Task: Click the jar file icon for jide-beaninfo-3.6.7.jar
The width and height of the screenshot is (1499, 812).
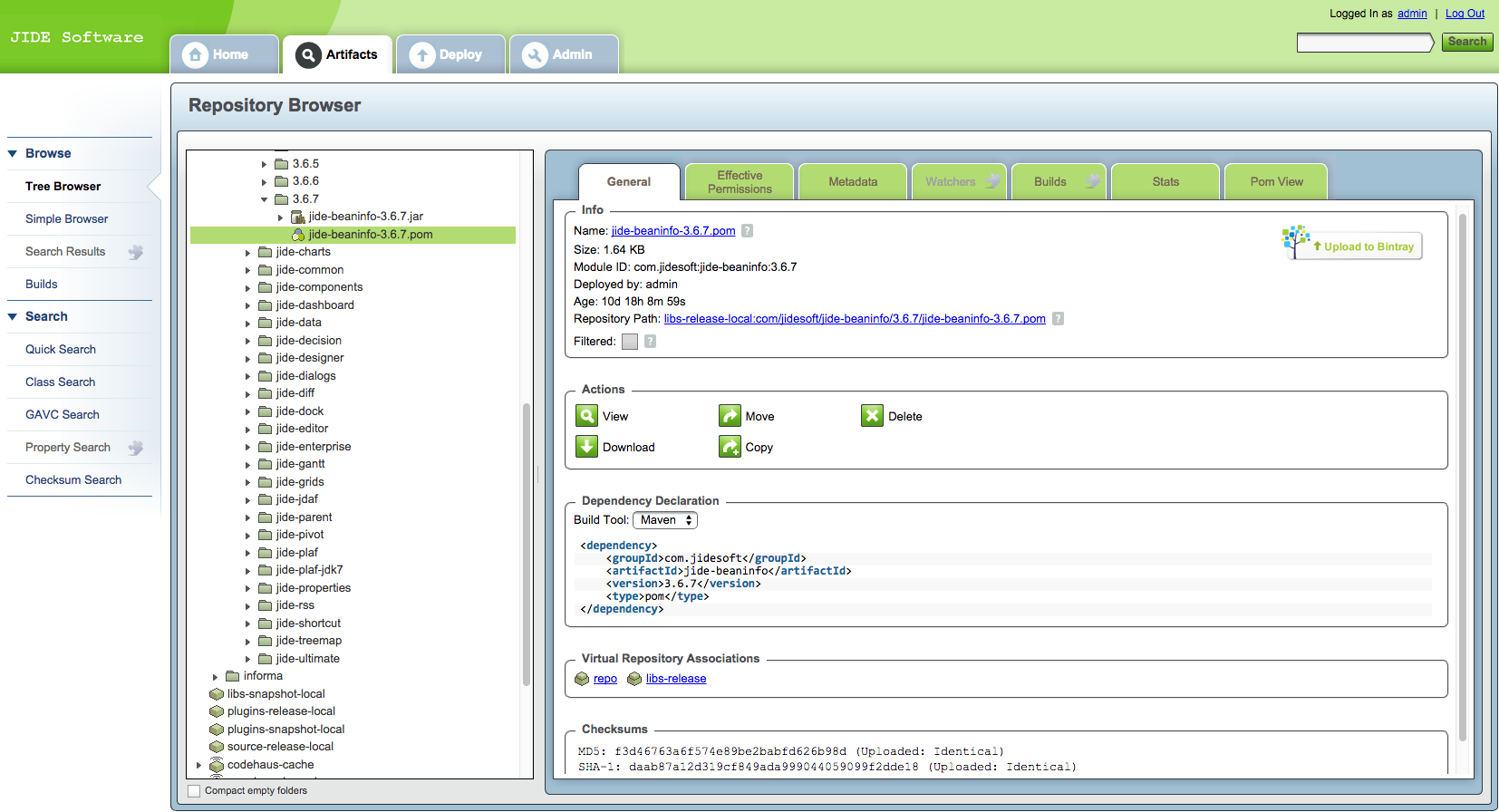Action: (297, 217)
